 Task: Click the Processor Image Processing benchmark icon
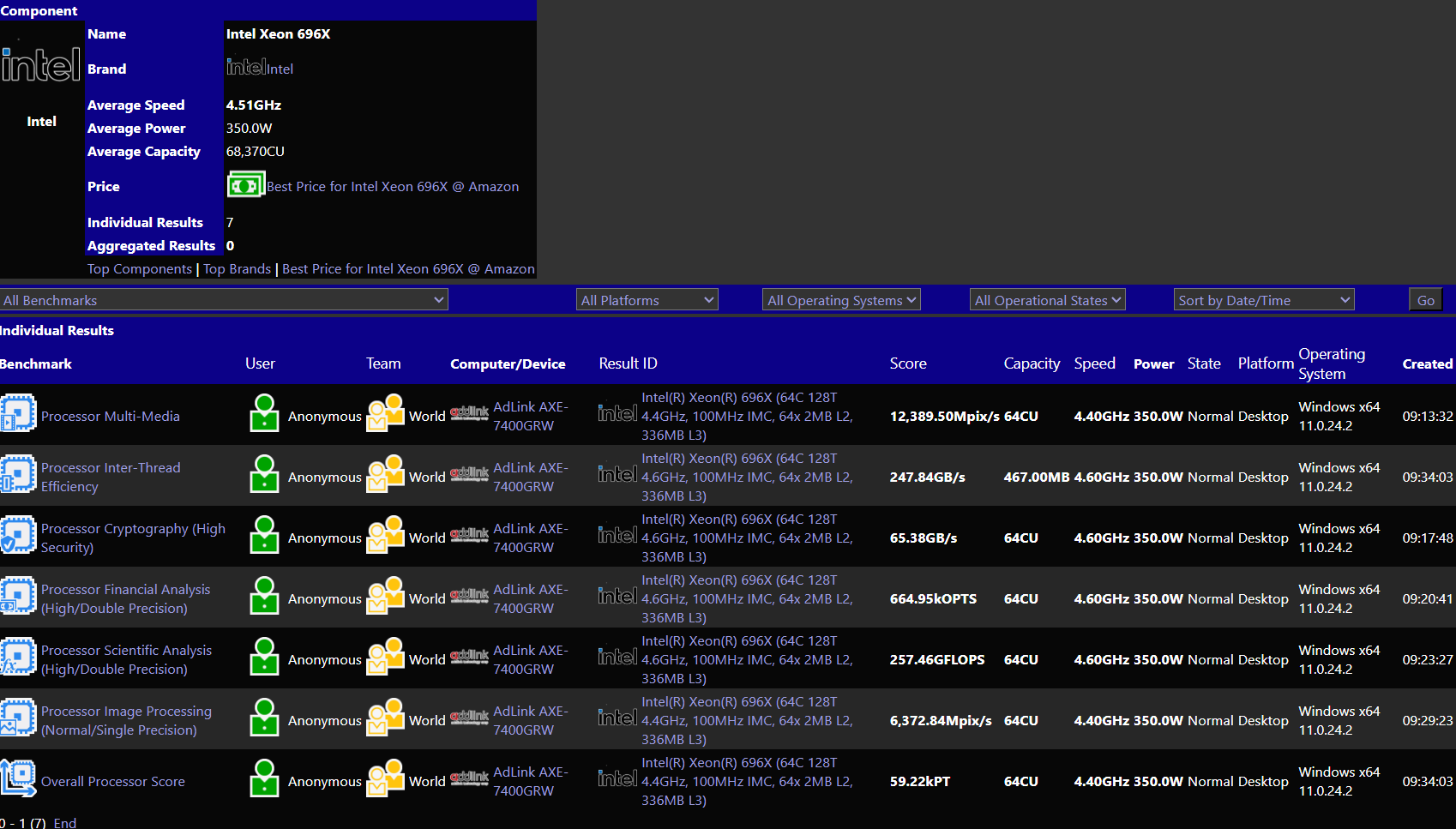coord(18,717)
